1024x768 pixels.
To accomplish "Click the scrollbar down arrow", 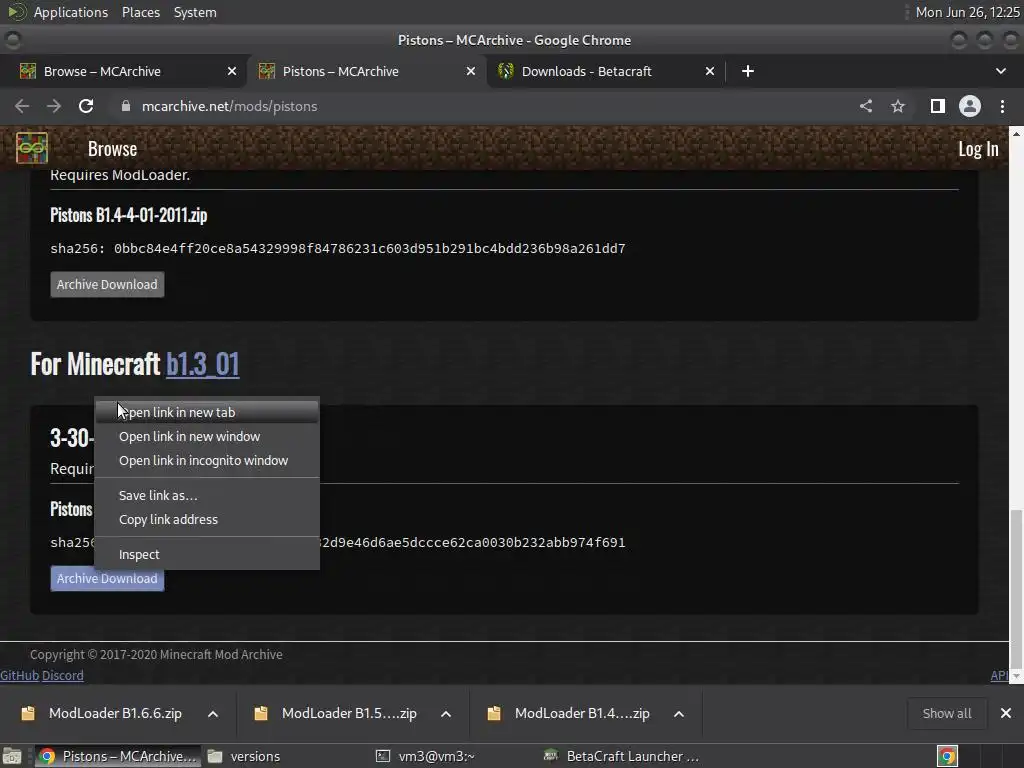I will pos(1016,677).
